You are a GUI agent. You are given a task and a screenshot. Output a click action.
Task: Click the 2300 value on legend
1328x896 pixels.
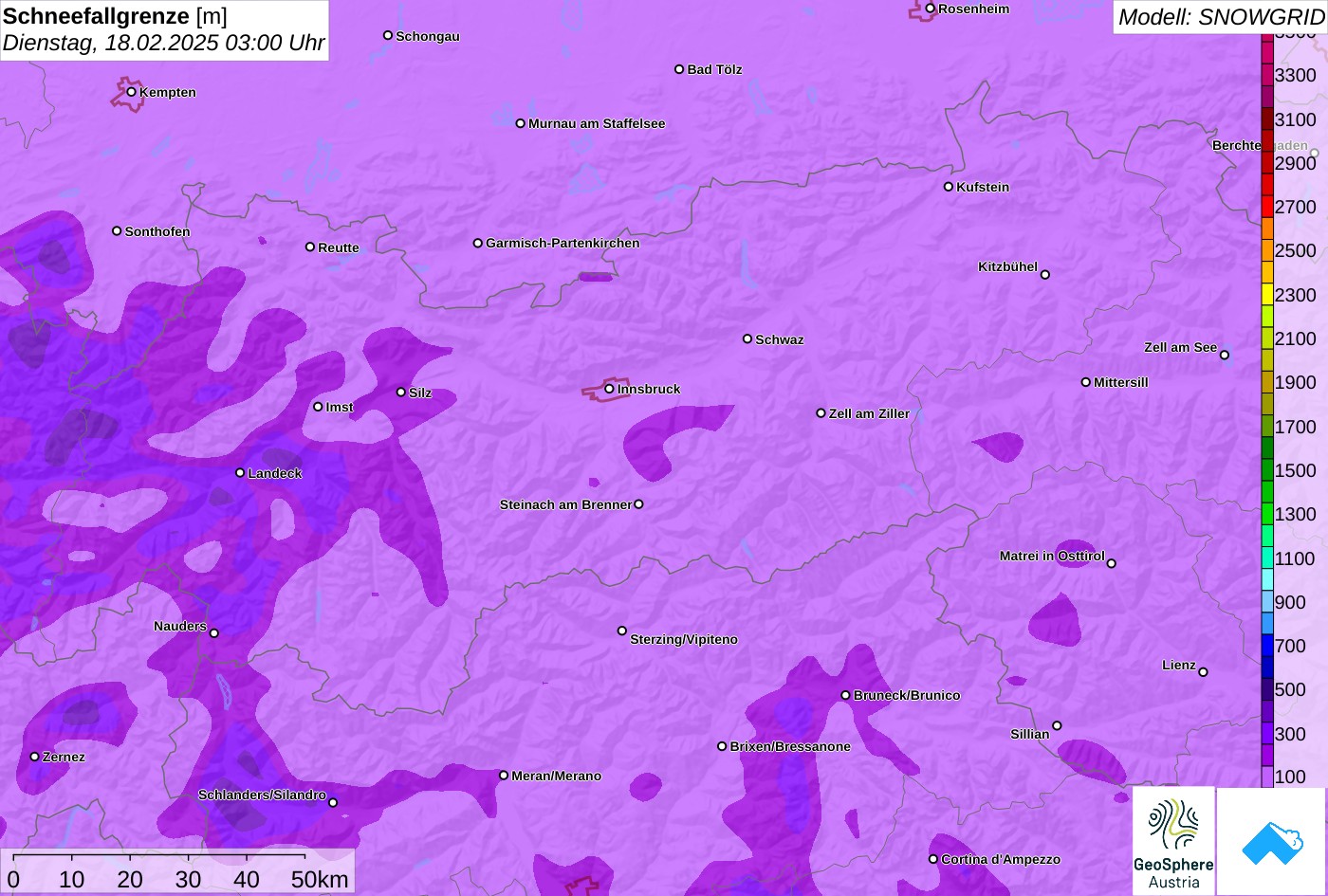click(x=1296, y=295)
